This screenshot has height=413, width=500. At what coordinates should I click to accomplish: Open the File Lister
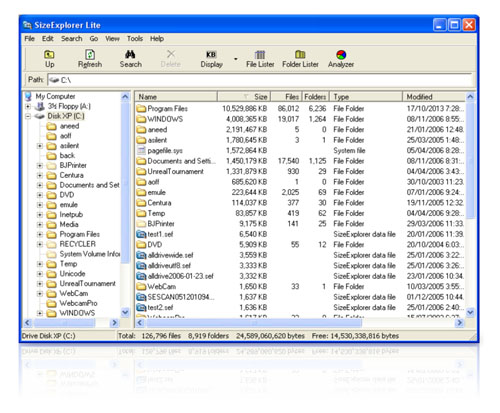(260, 59)
